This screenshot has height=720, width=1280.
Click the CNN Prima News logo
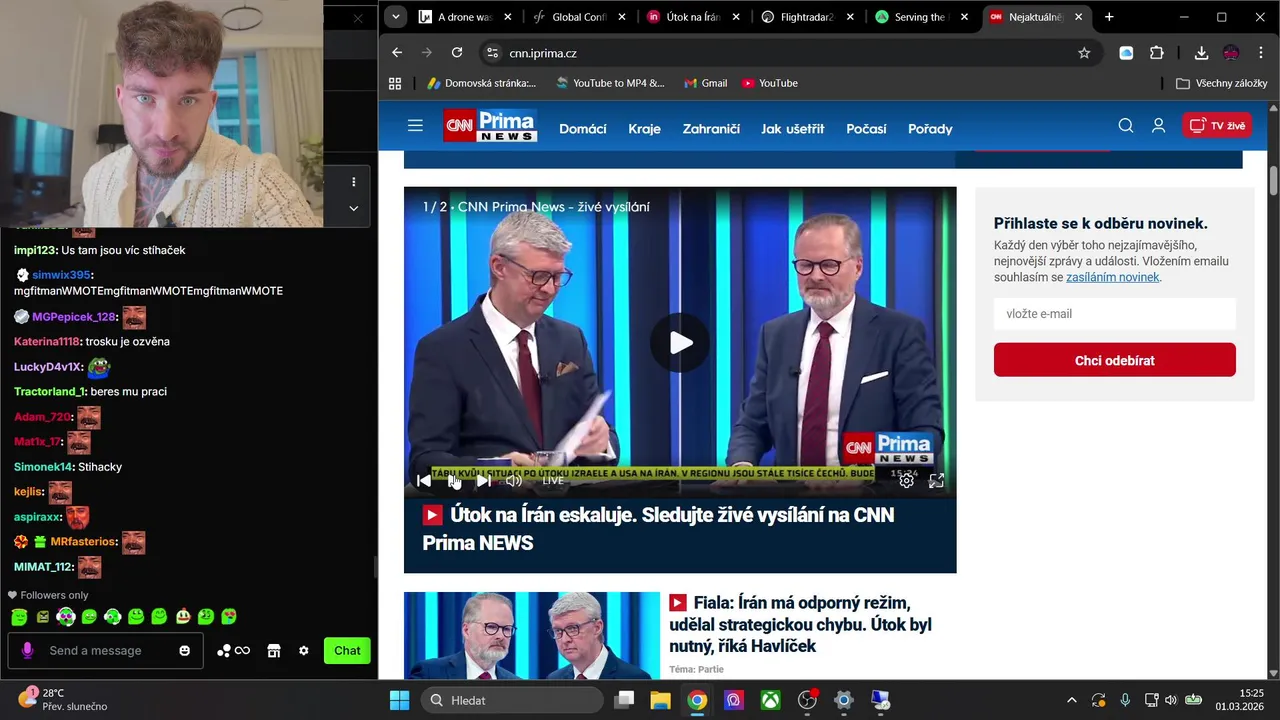point(490,126)
